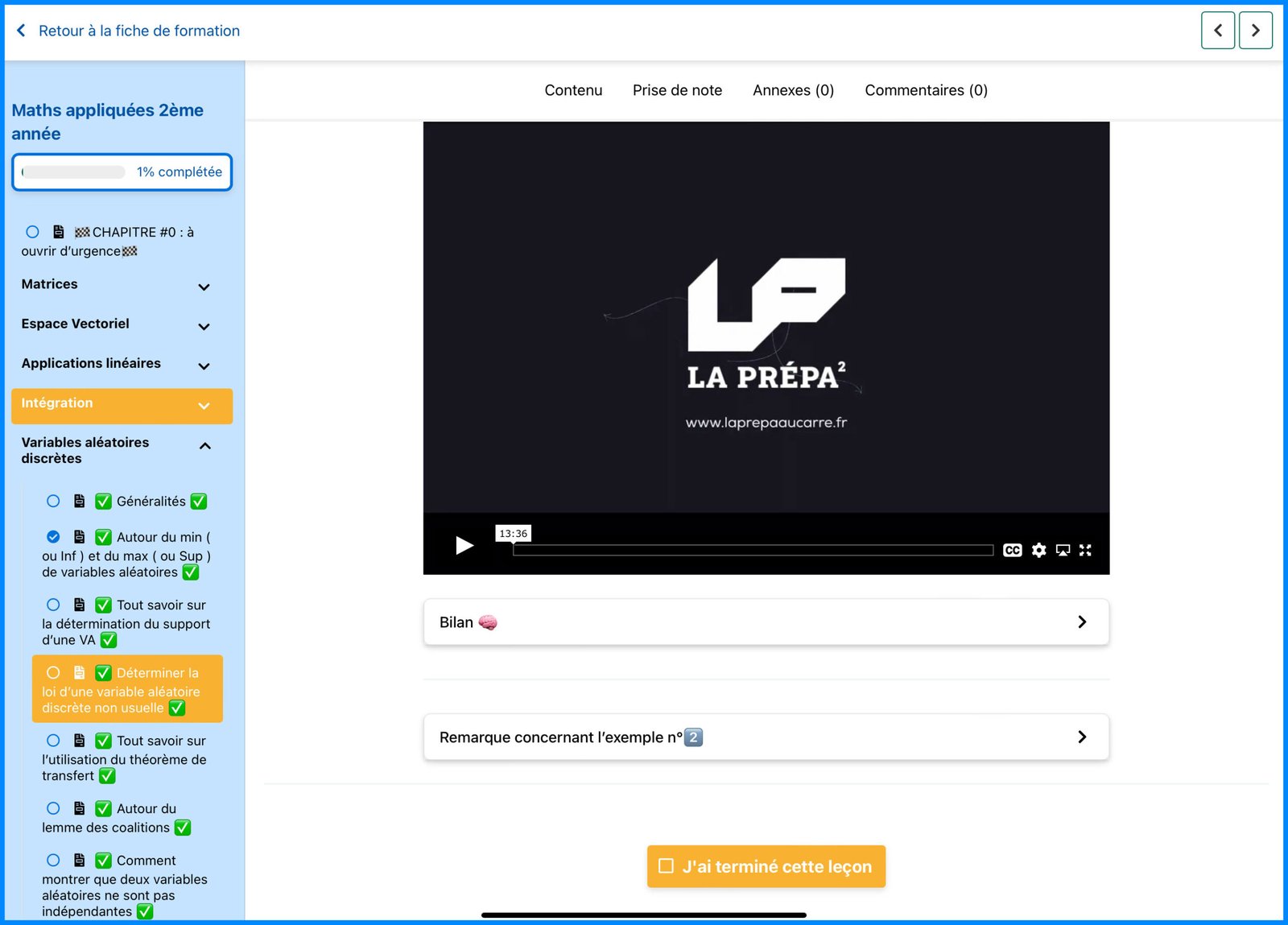This screenshot has width=1288, height=925.
Task: Open the Prise de note tab
Action: (677, 90)
